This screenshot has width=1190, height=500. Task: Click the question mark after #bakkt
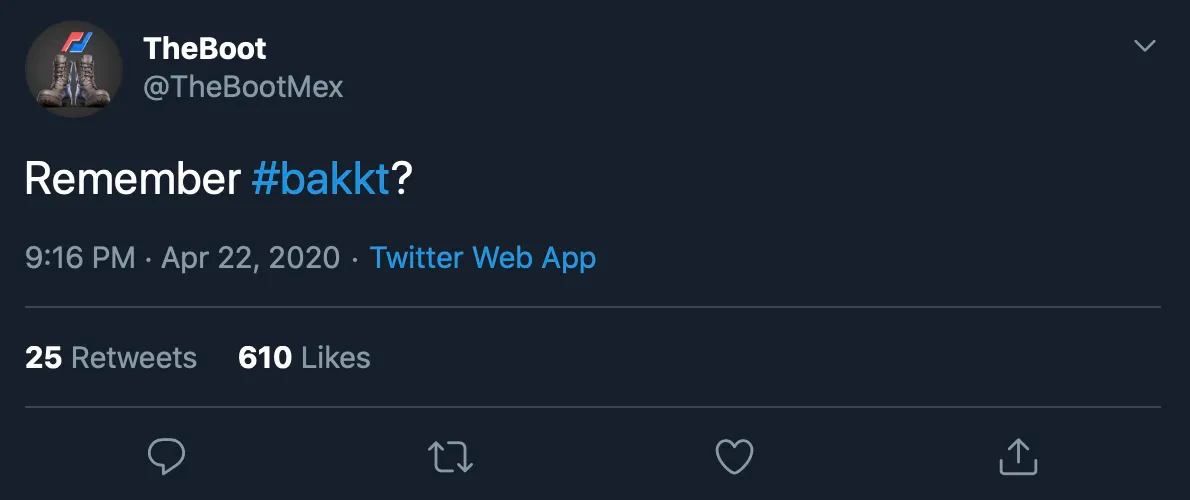tap(402, 179)
